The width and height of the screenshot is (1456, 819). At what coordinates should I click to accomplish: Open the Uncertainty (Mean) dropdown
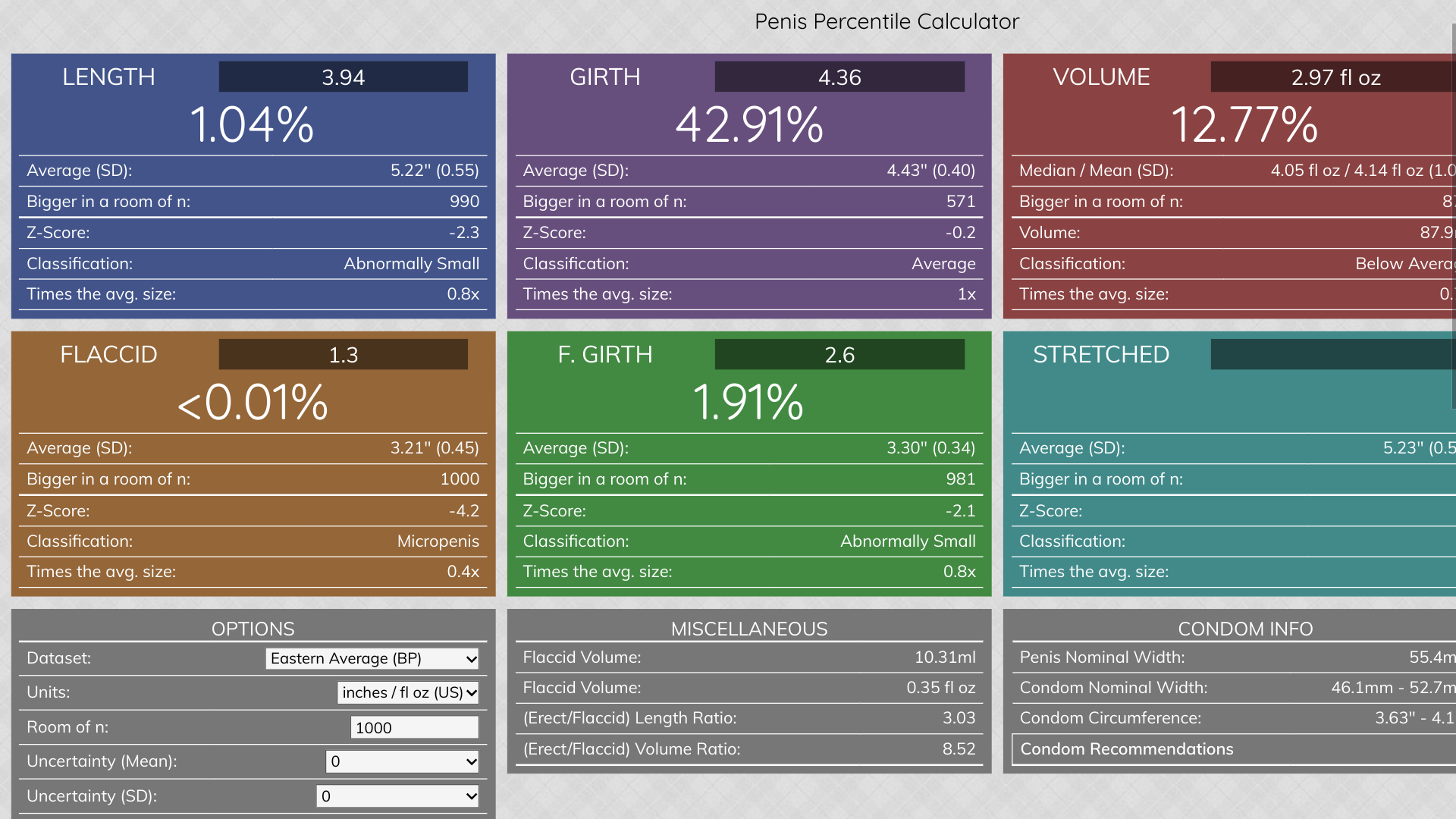(402, 761)
